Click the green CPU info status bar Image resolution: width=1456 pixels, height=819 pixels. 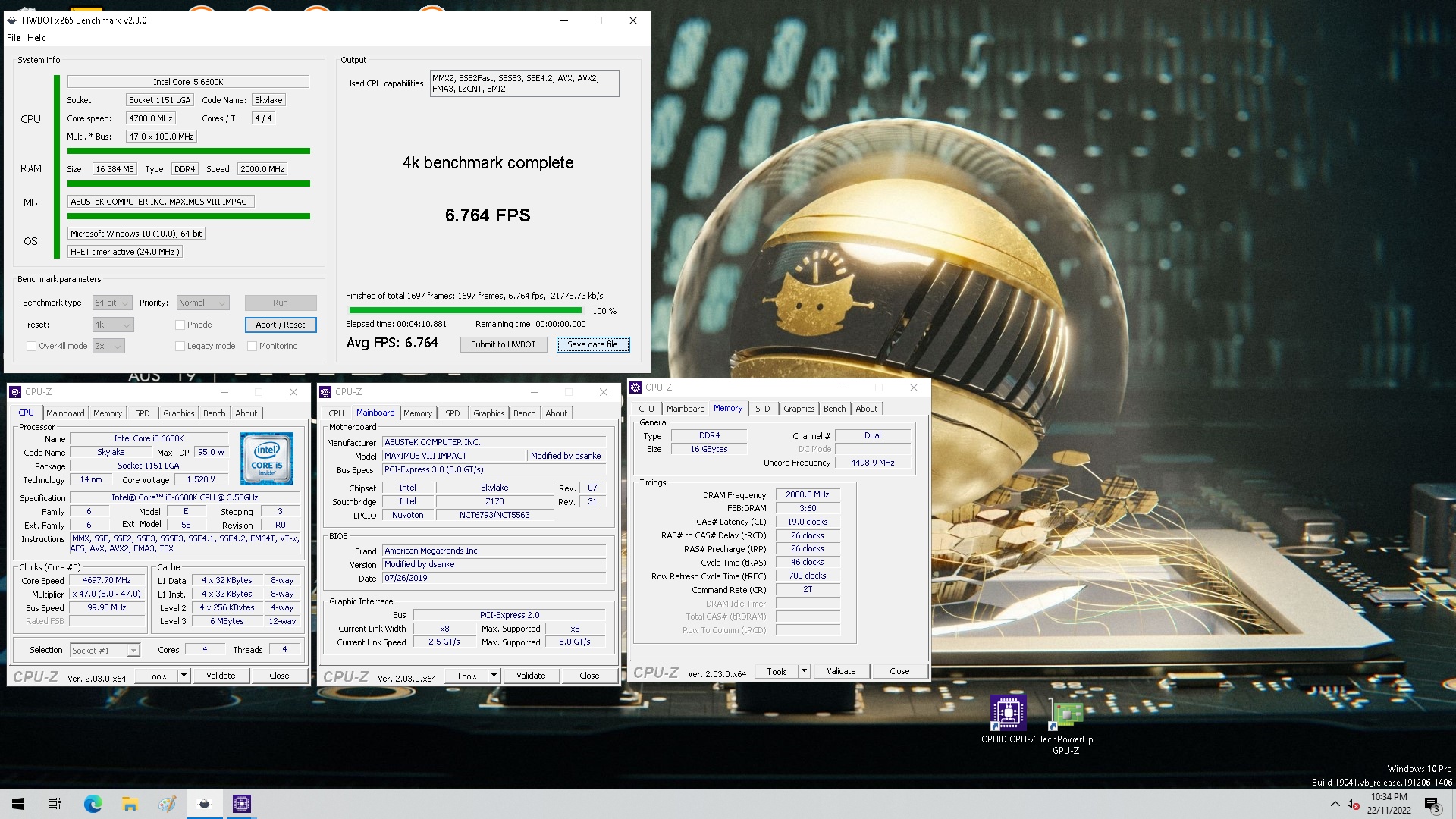point(189,151)
